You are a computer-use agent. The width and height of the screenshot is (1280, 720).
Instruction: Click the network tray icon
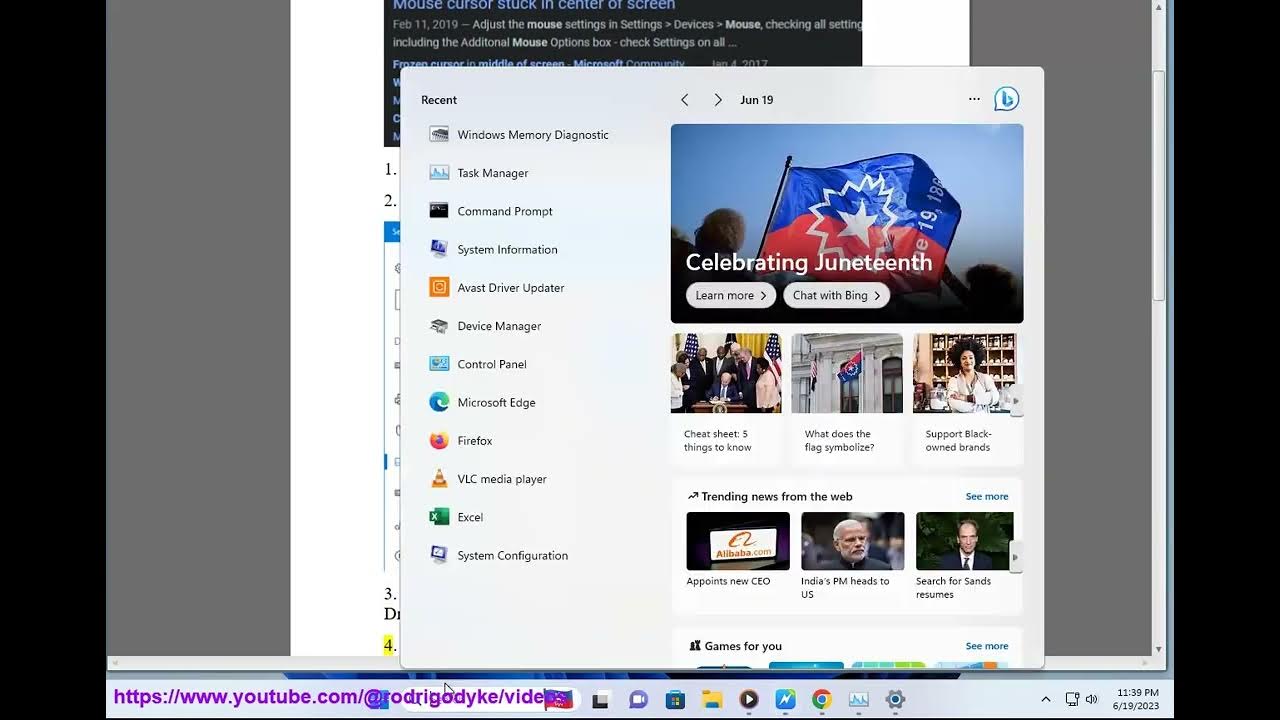coord(1072,700)
